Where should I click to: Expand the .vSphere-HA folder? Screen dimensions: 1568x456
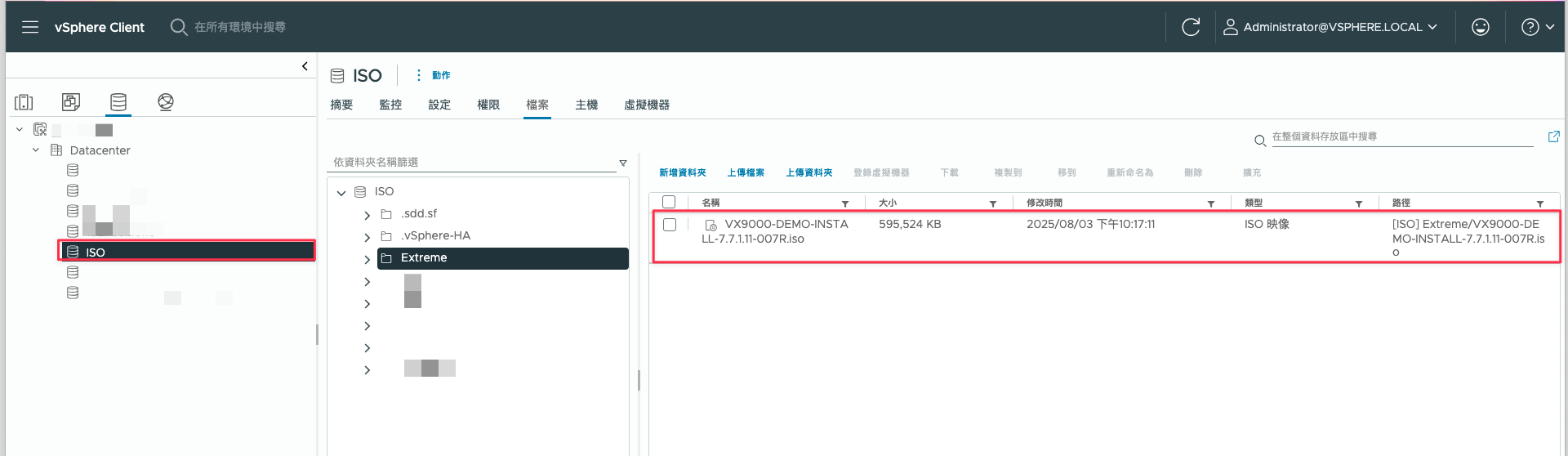(x=367, y=237)
